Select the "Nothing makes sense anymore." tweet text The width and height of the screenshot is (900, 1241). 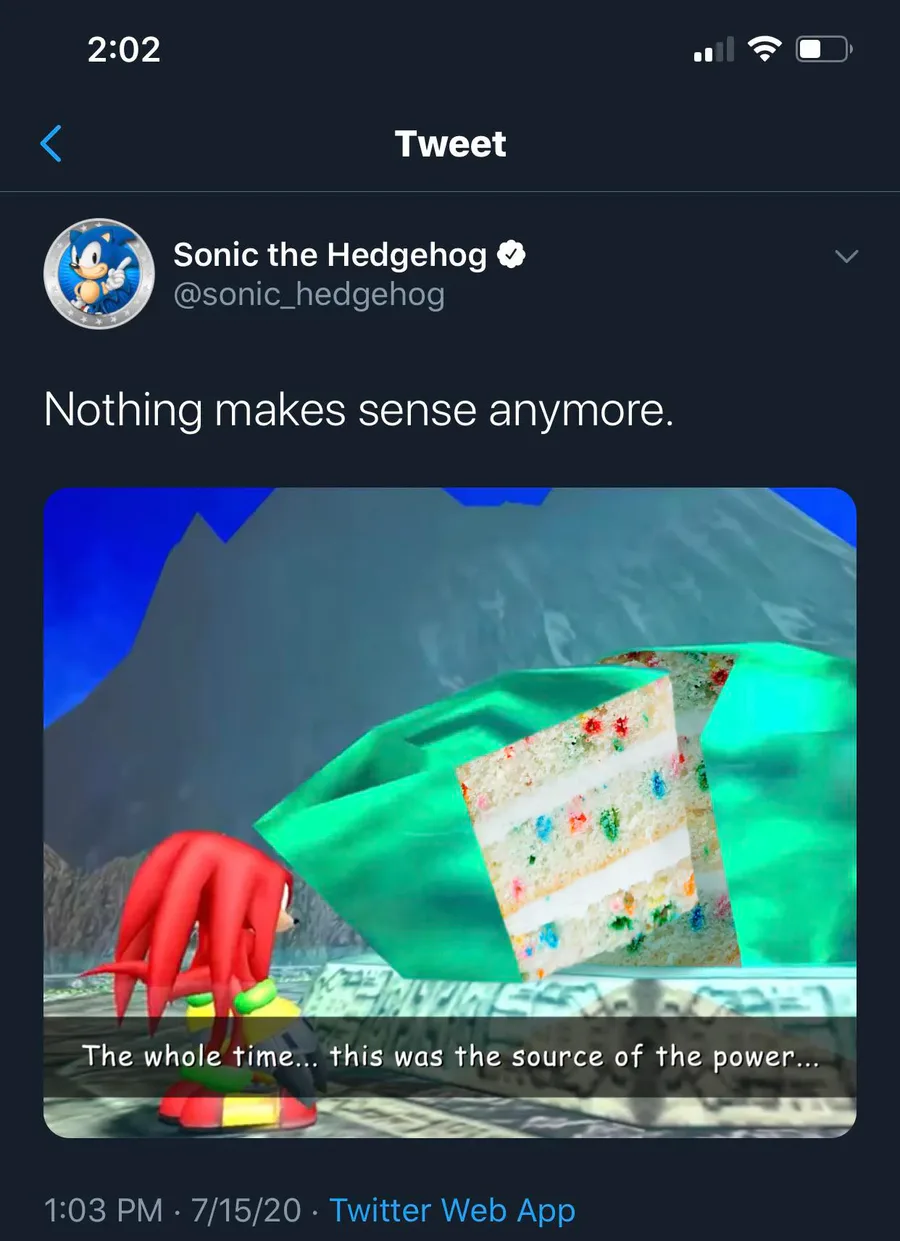(x=358, y=410)
